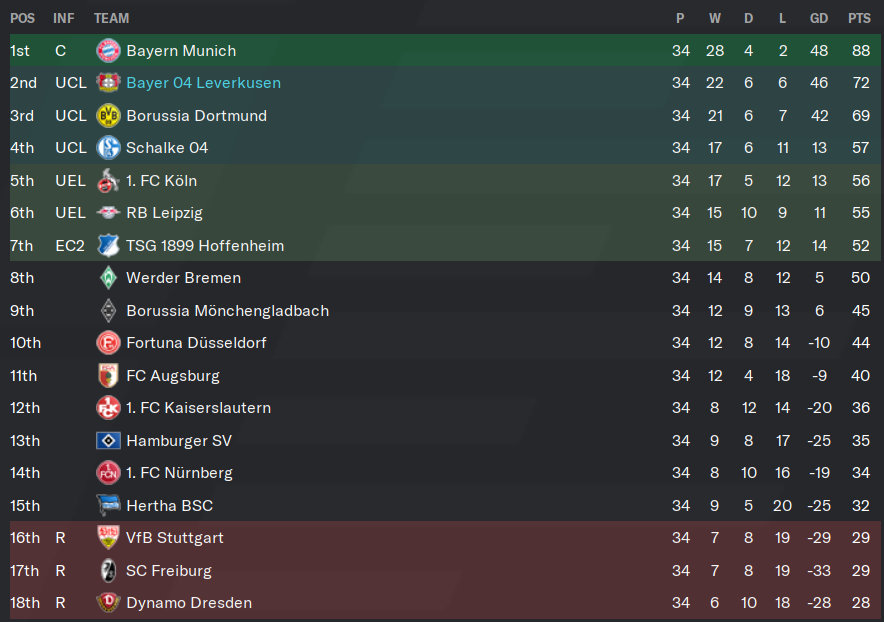Click the Hamburger SV flag logo

108,440
